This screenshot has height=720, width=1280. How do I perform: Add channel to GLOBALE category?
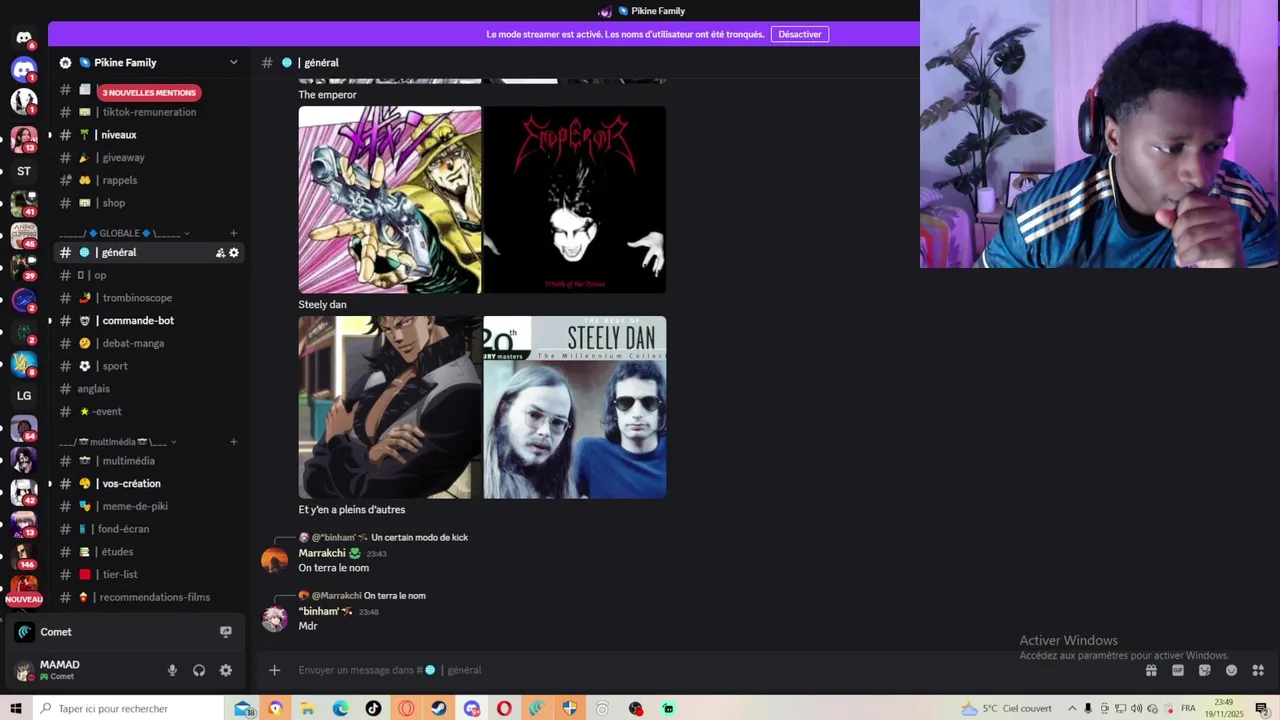pos(234,233)
